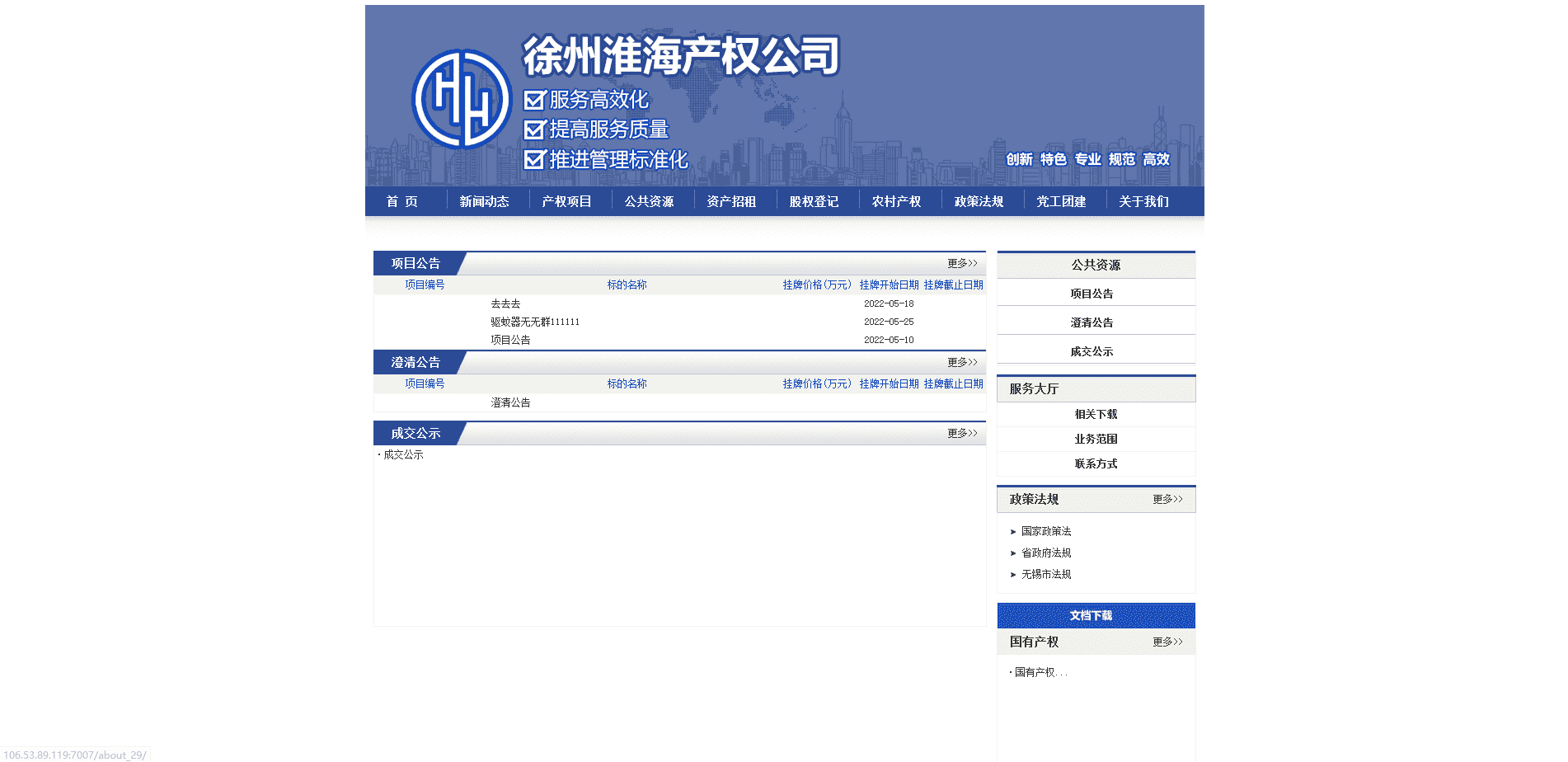Image resolution: width=1568 pixels, height=762 pixels.
Task: Click the HH company logo
Action: tap(462, 99)
